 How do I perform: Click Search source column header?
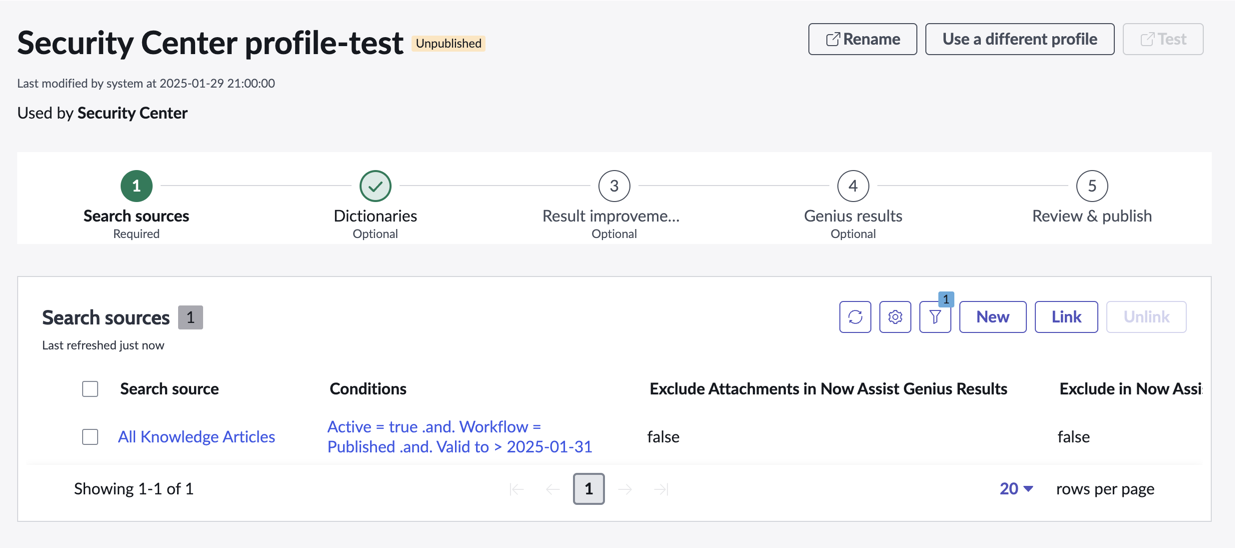(x=169, y=389)
